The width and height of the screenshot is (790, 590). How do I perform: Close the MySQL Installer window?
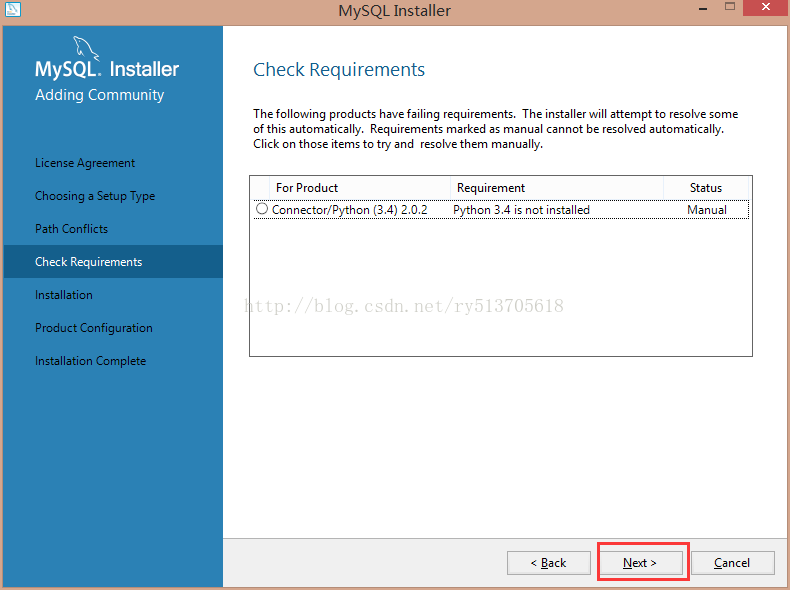pos(766,8)
